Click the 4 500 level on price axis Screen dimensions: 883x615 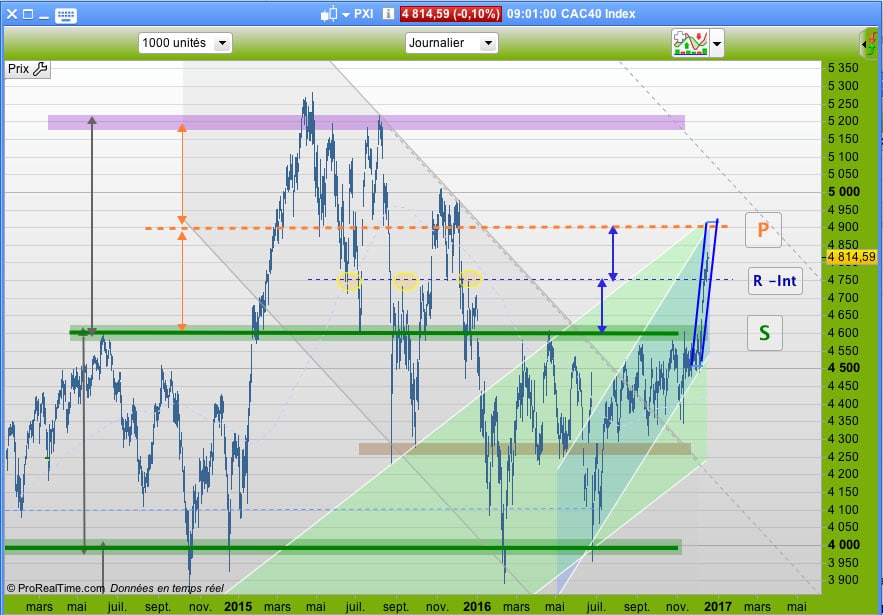click(x=844, y=368)
